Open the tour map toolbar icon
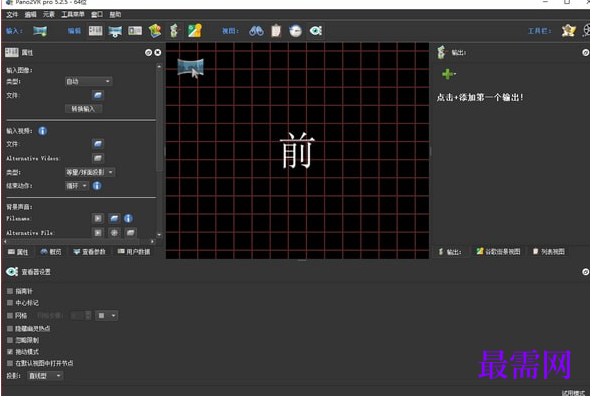Screen dimensions: 590x396 (x=155, y=31)
